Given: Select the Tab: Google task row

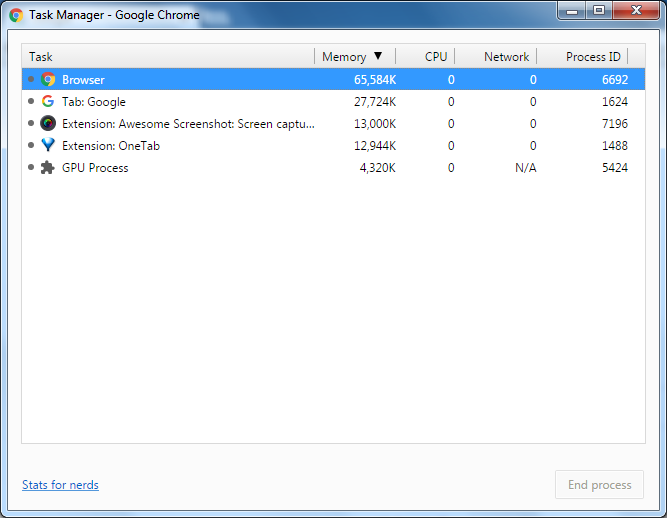Looking at the screenshot, I should coord(334,102).
